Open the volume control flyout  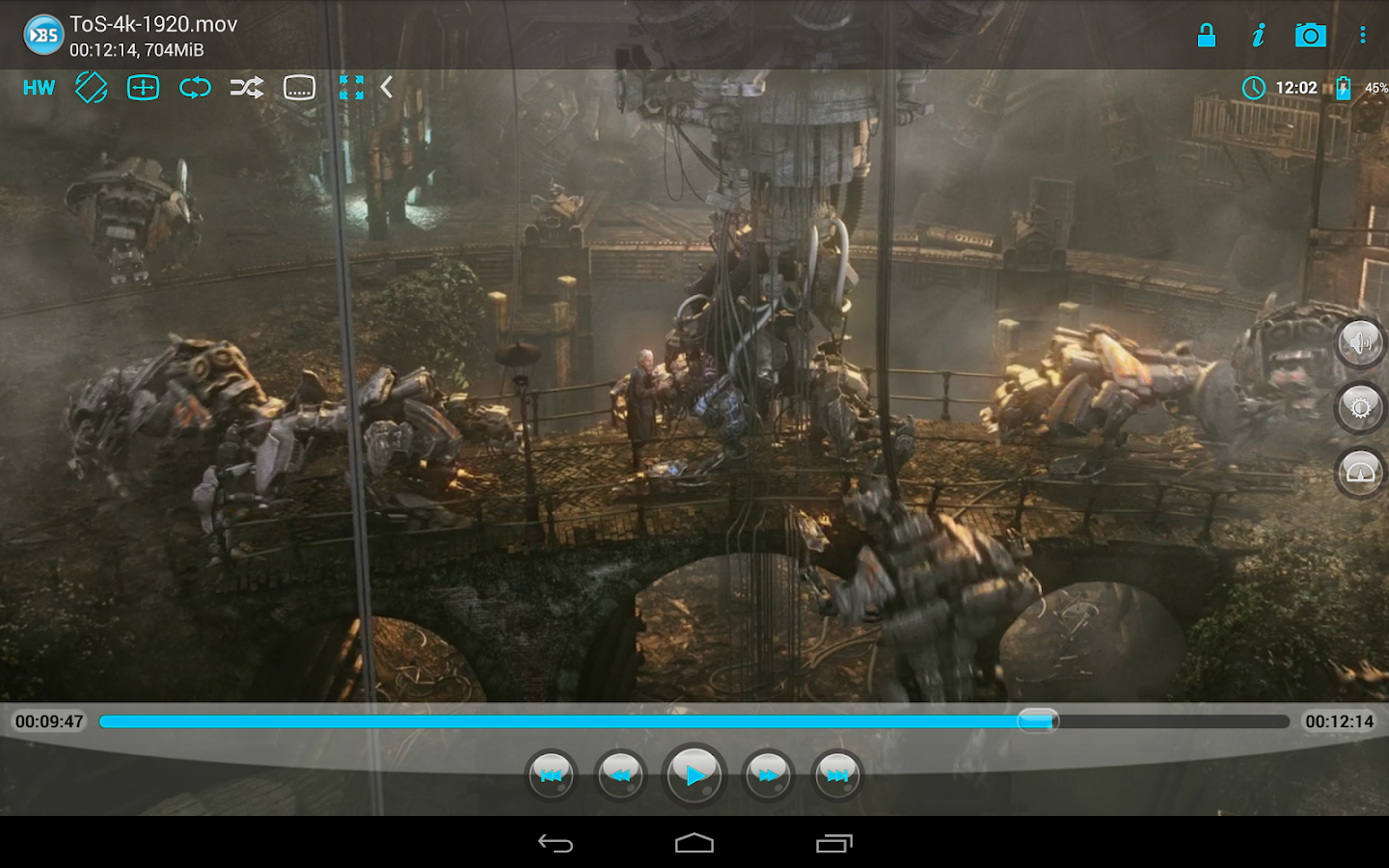tap(1359, 343)
